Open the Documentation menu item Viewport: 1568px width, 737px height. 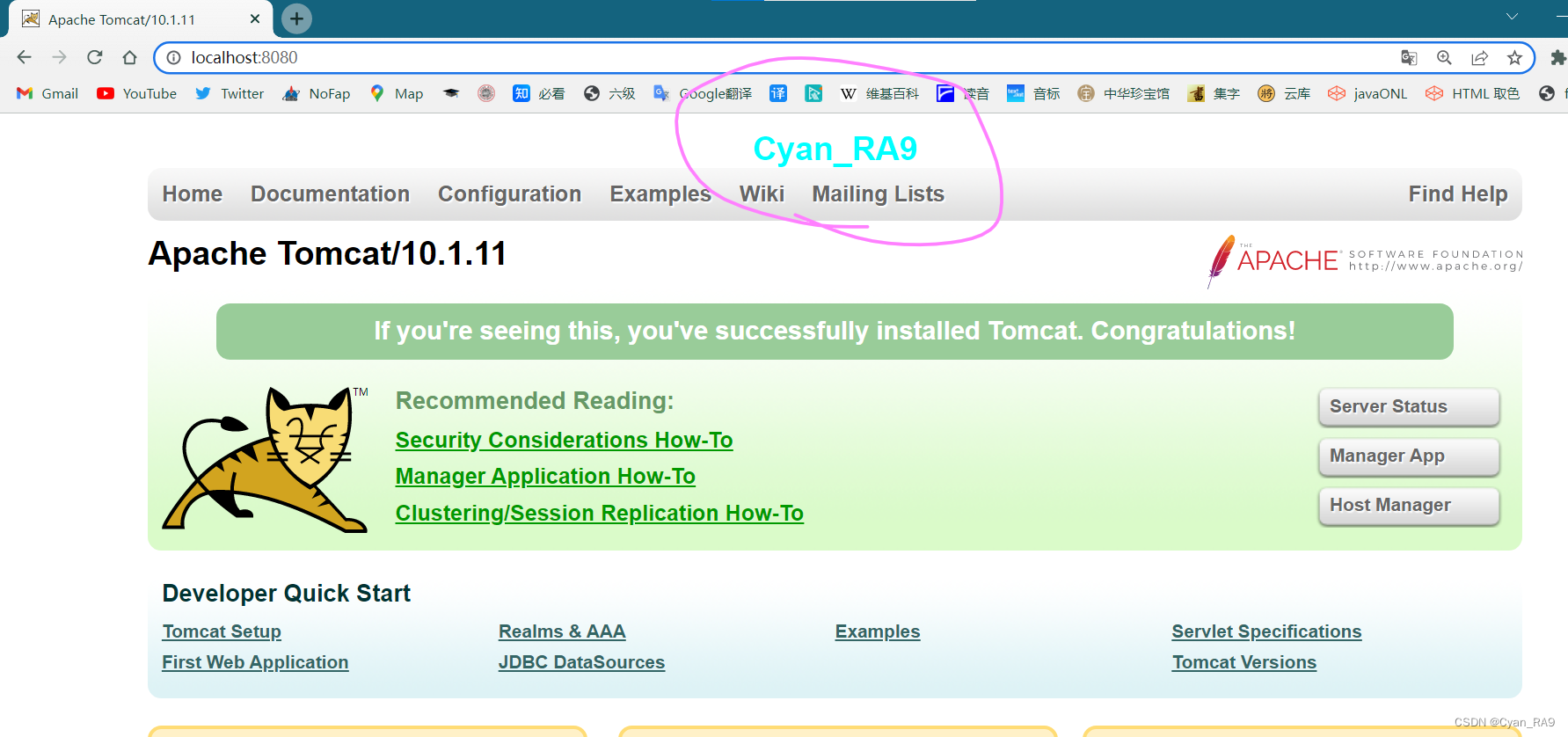330,194
